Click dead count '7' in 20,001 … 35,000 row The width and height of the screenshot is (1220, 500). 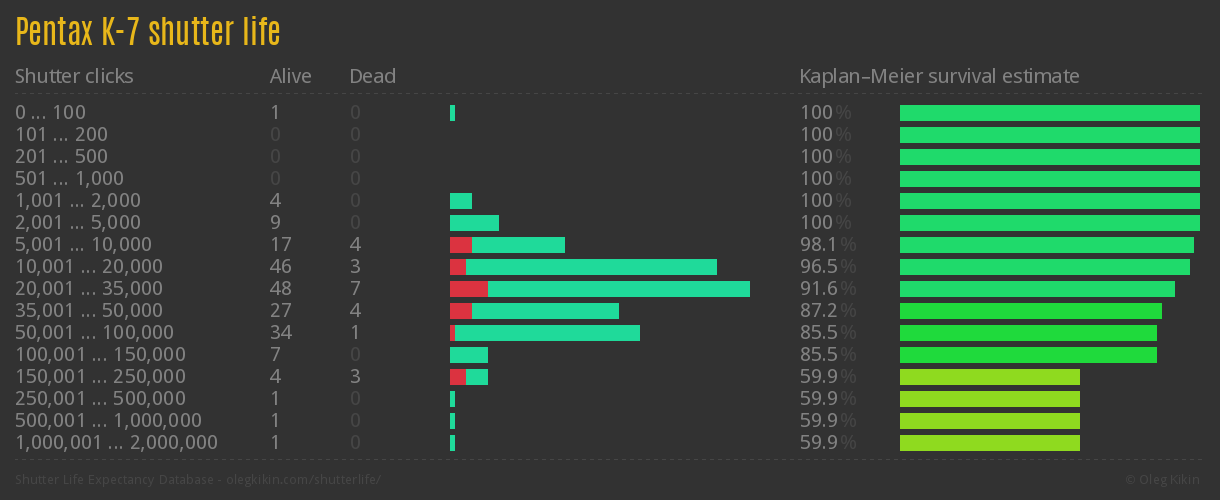355,289
